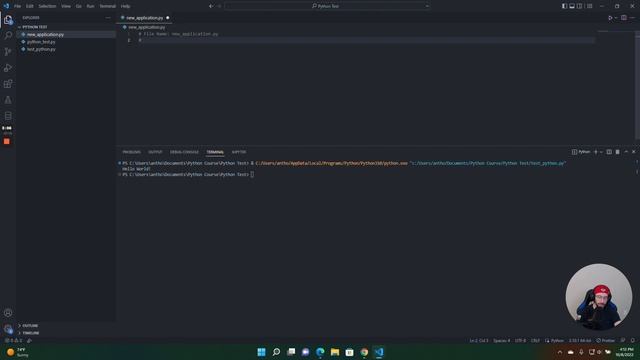Click the New Terminal plus icon
Image resolution: width=640 pixels, height=360 pixels.
point(596,152)
